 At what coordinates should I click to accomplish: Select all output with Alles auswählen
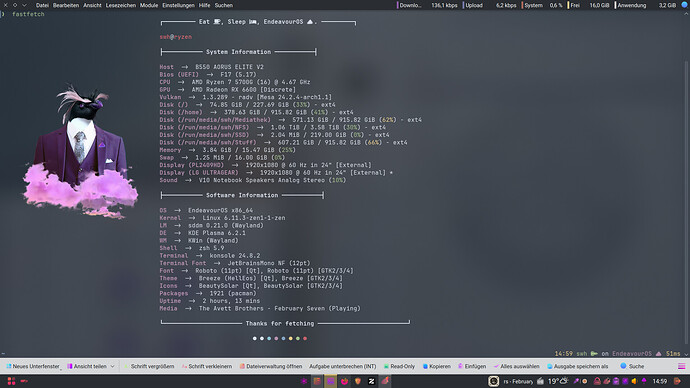tap(516, 366)
